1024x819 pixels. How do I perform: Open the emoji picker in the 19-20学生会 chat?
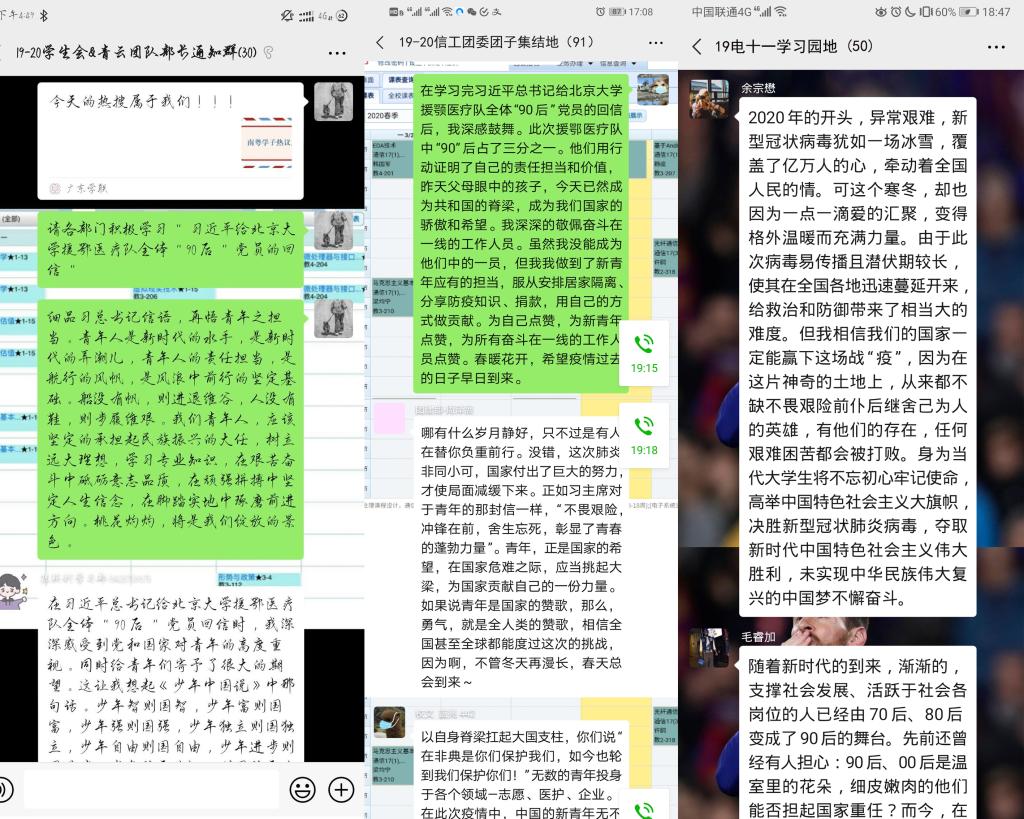click(302, 790)
